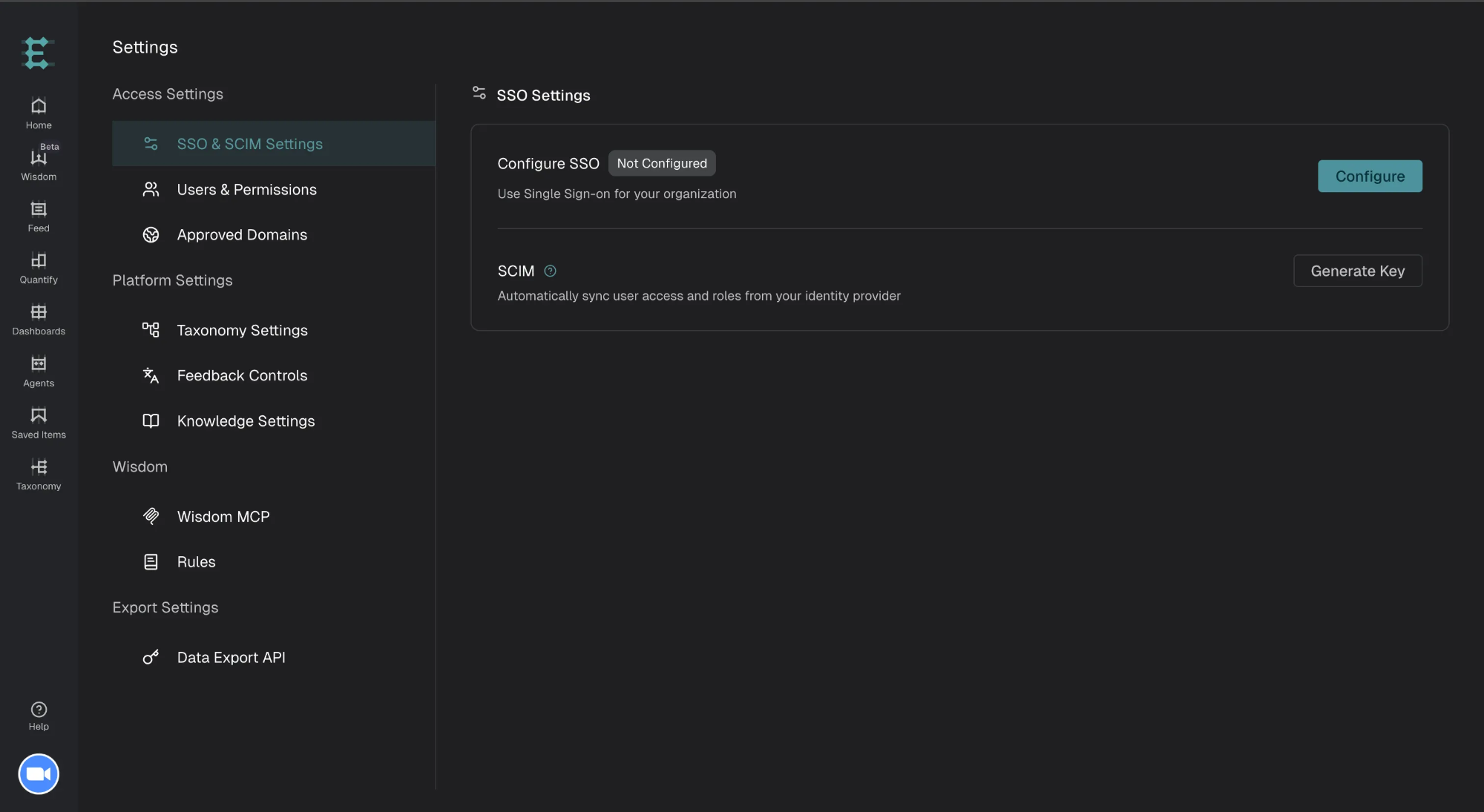The width and height of the screenshot is (1484, 812).
Task: Open the Wisdom Beta sidebar icon
Action: pos(39,157)
